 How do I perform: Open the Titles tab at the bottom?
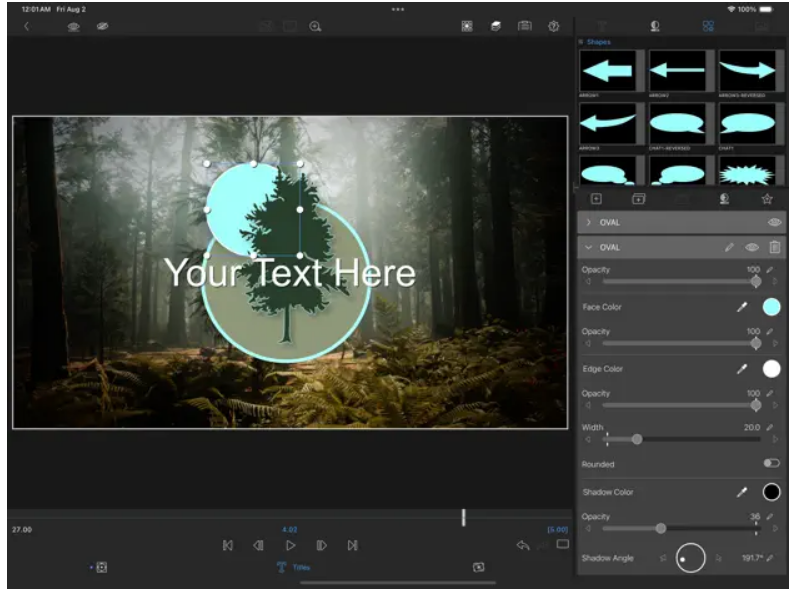tap(292, 567)
